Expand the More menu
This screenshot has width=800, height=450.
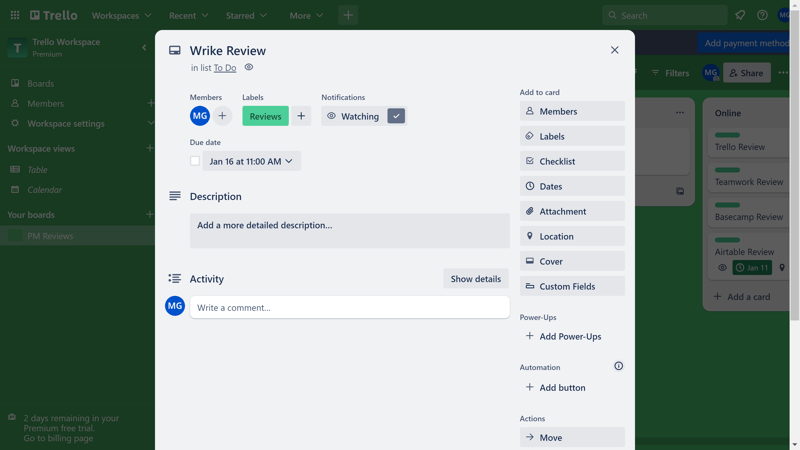tap(306, 15)
